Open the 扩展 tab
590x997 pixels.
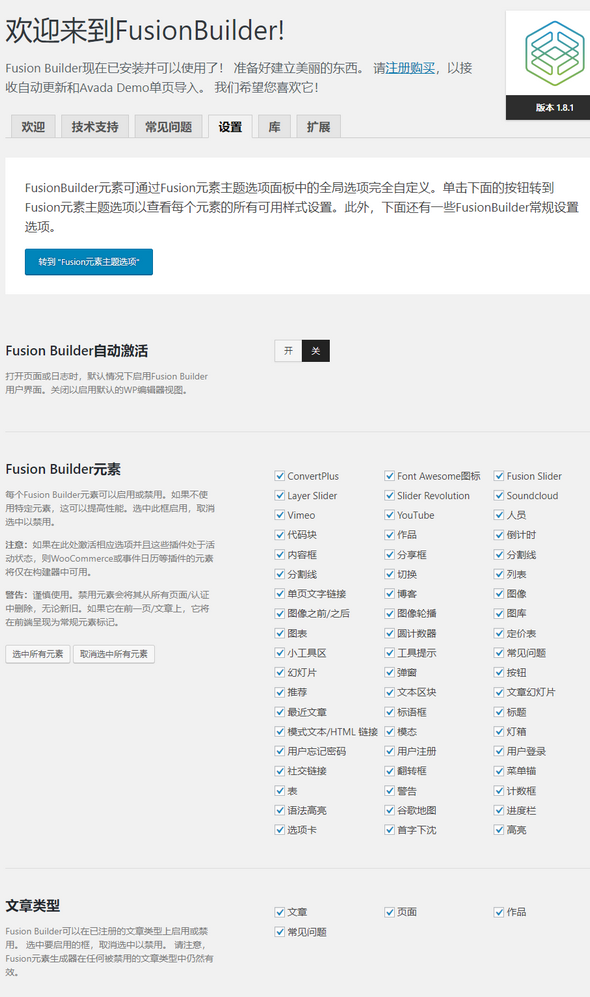319,127
